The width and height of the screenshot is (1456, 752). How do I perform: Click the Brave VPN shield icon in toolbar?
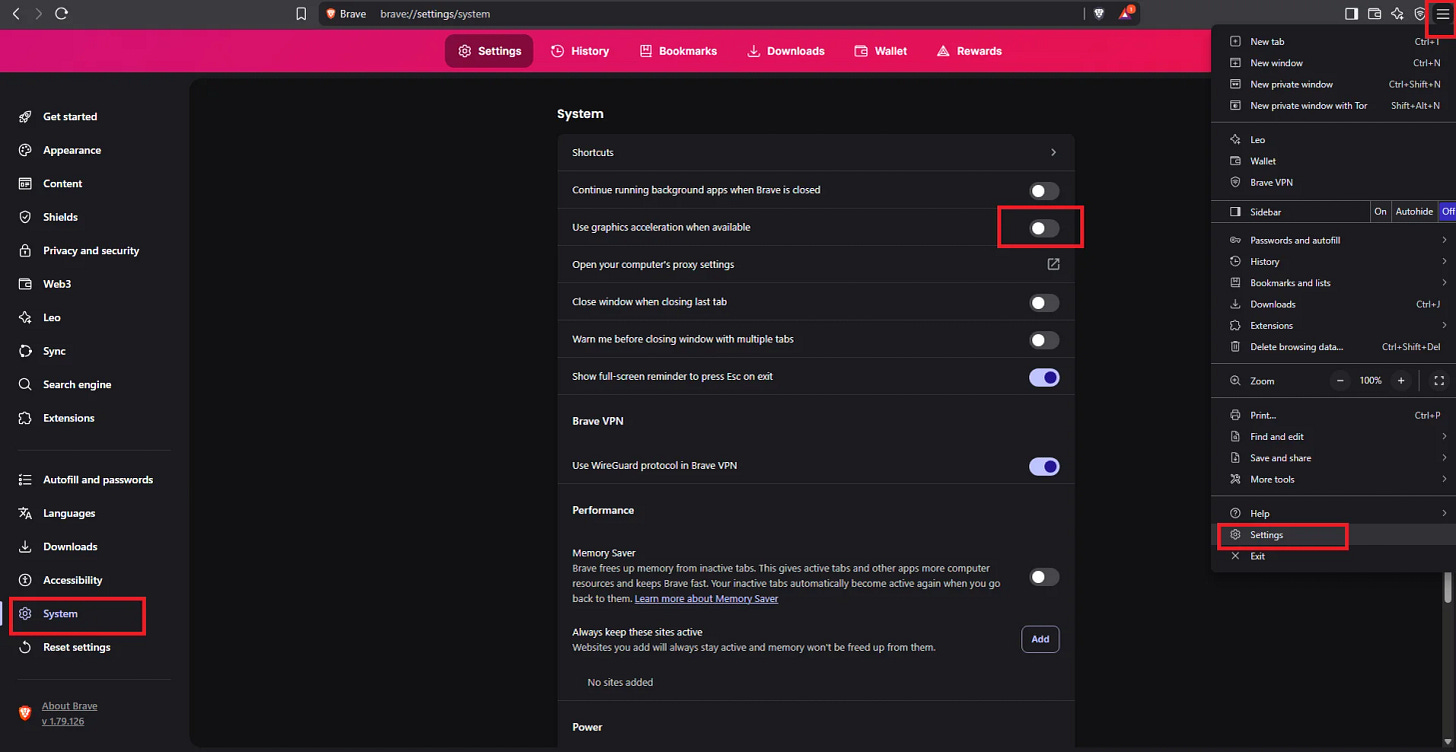pyautogui.click(x=1421, y=13)
